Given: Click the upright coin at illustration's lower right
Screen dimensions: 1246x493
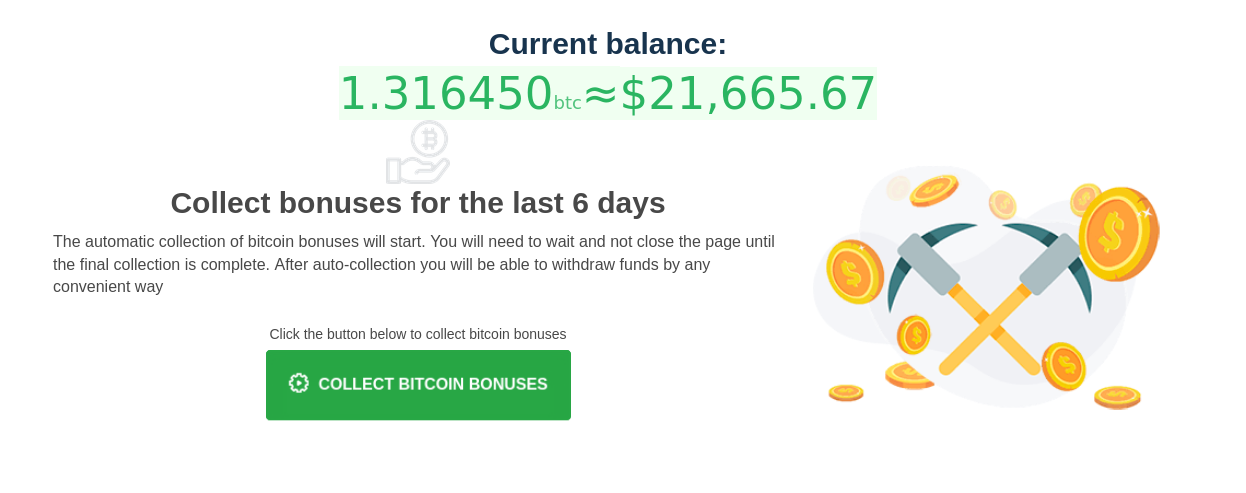Looking at the screenshot, I should 1064,366.
